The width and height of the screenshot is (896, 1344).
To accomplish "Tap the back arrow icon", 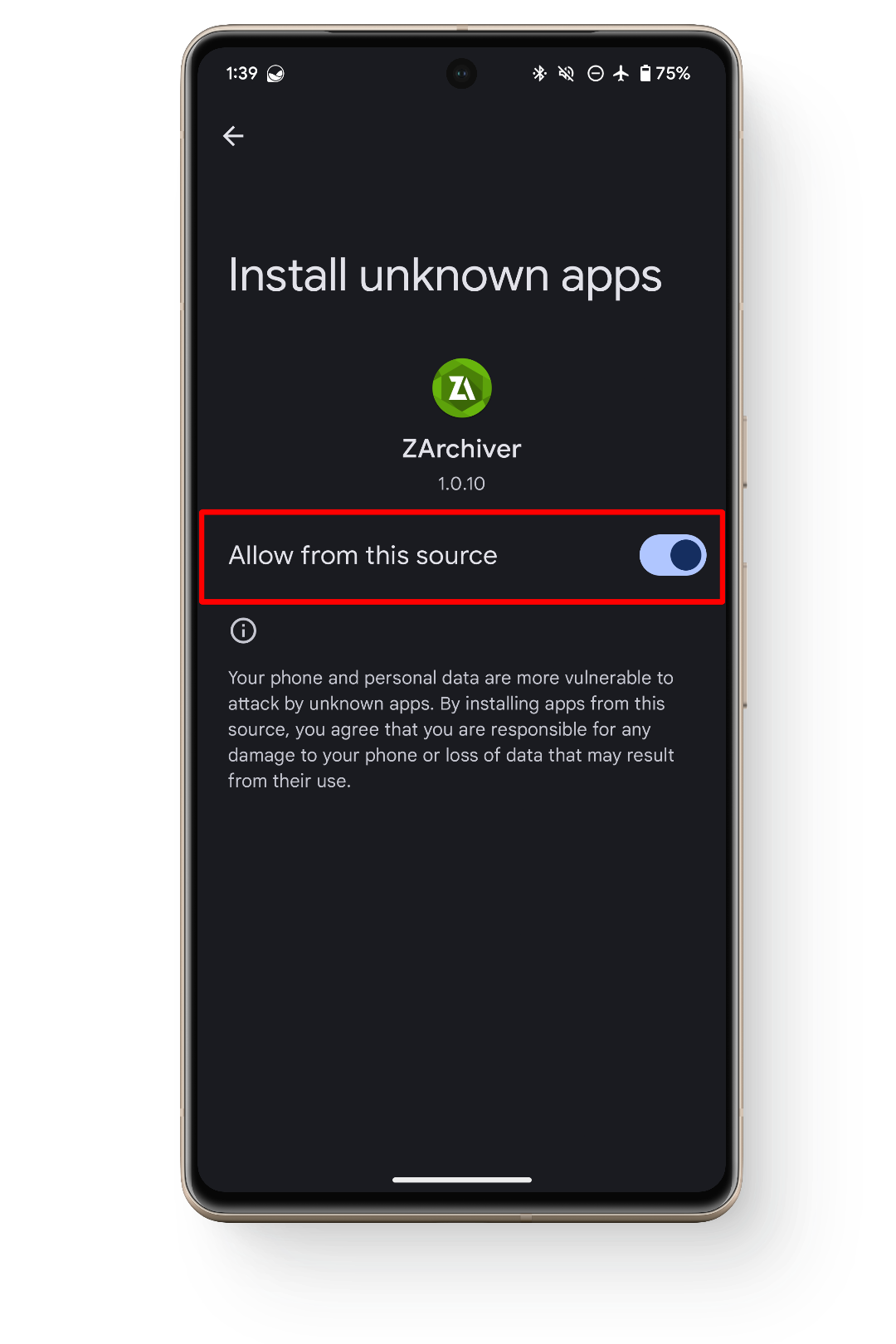I will 233,136.
